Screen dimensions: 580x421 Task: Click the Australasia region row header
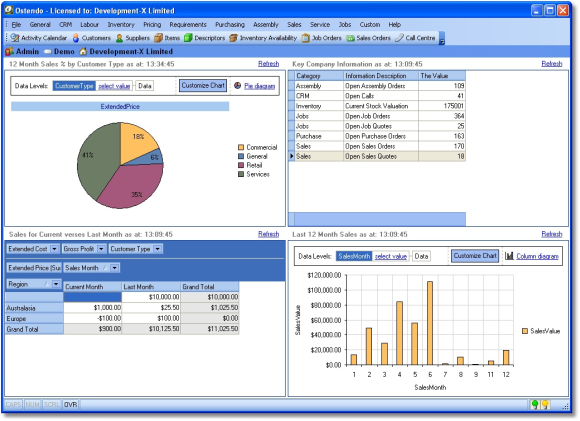tap(34, 308)
